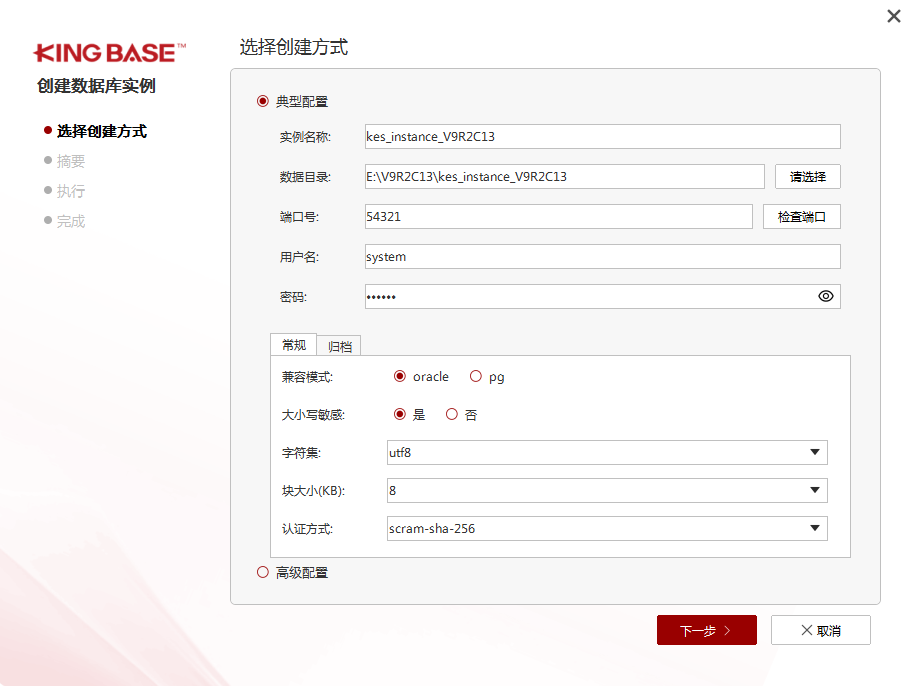Select the 高级配置 radio button

coord(263,573)
